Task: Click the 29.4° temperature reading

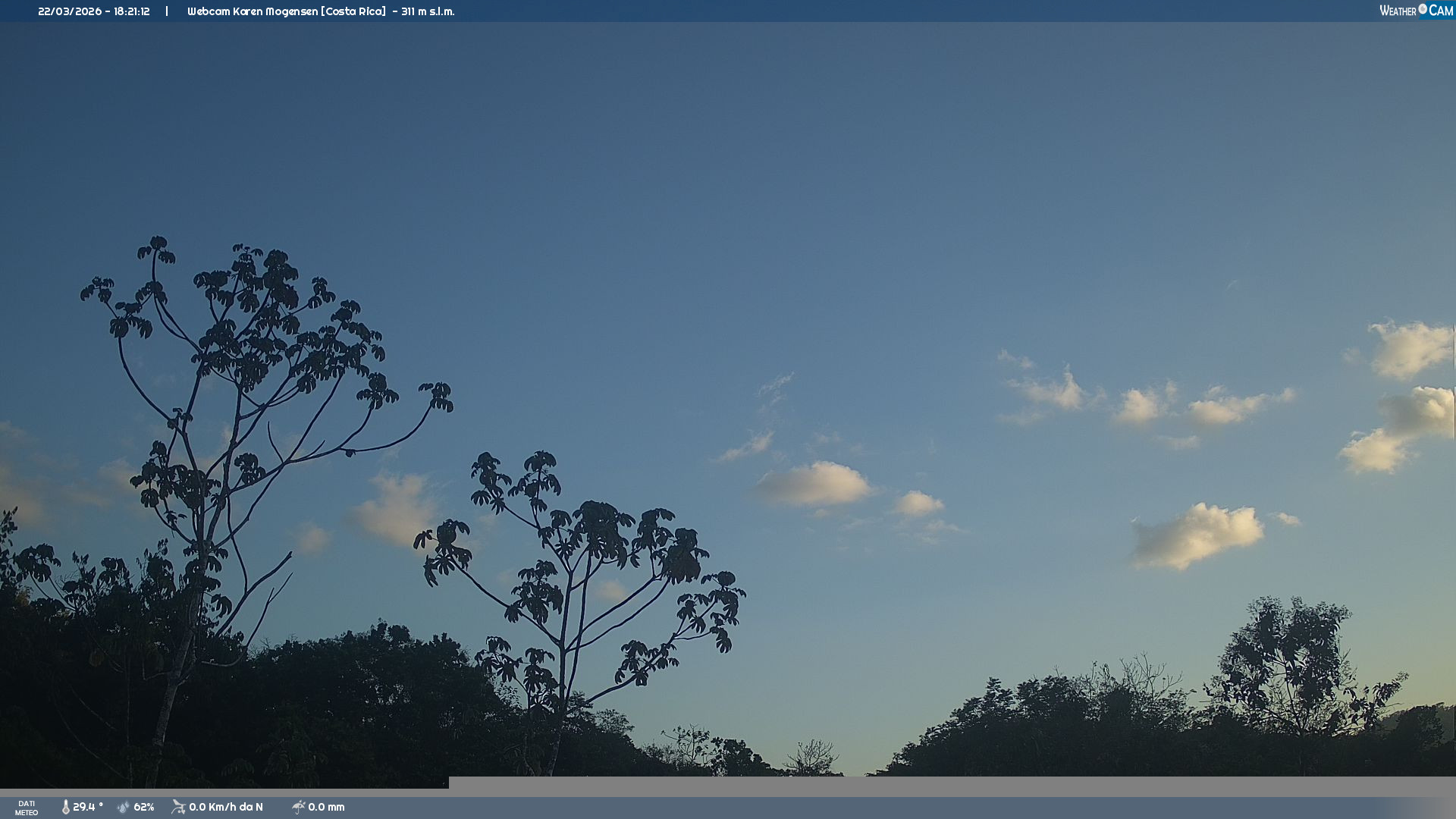Action: coord(88,807)
